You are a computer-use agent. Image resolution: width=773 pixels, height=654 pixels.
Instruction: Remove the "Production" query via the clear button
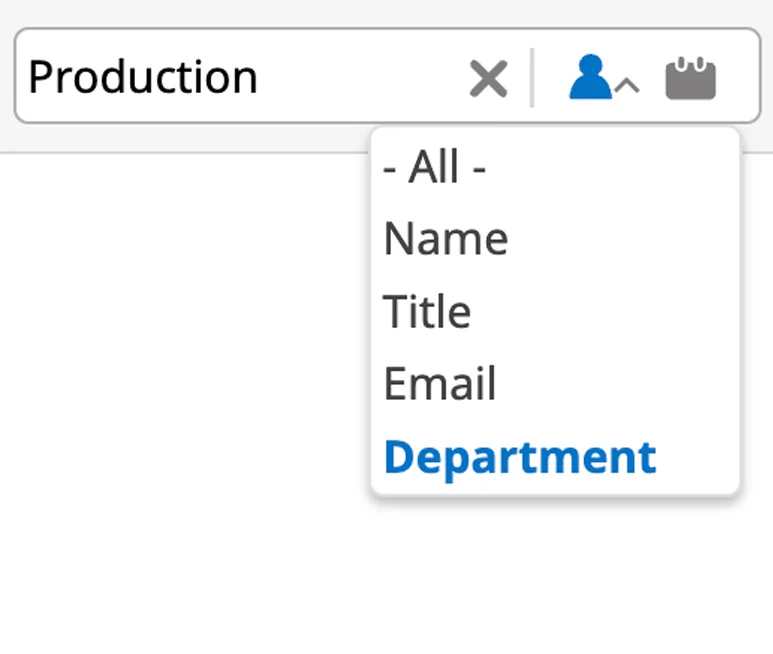coord(488,78)
